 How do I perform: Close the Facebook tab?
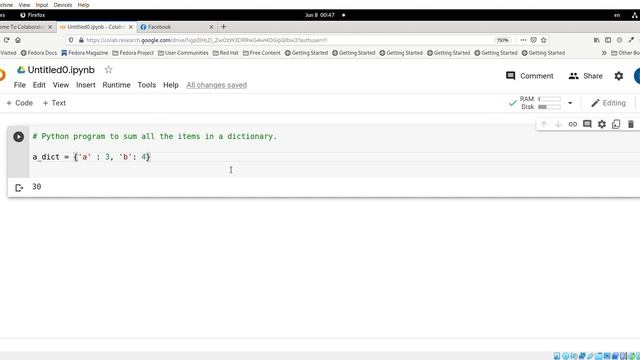click(211, 27)
